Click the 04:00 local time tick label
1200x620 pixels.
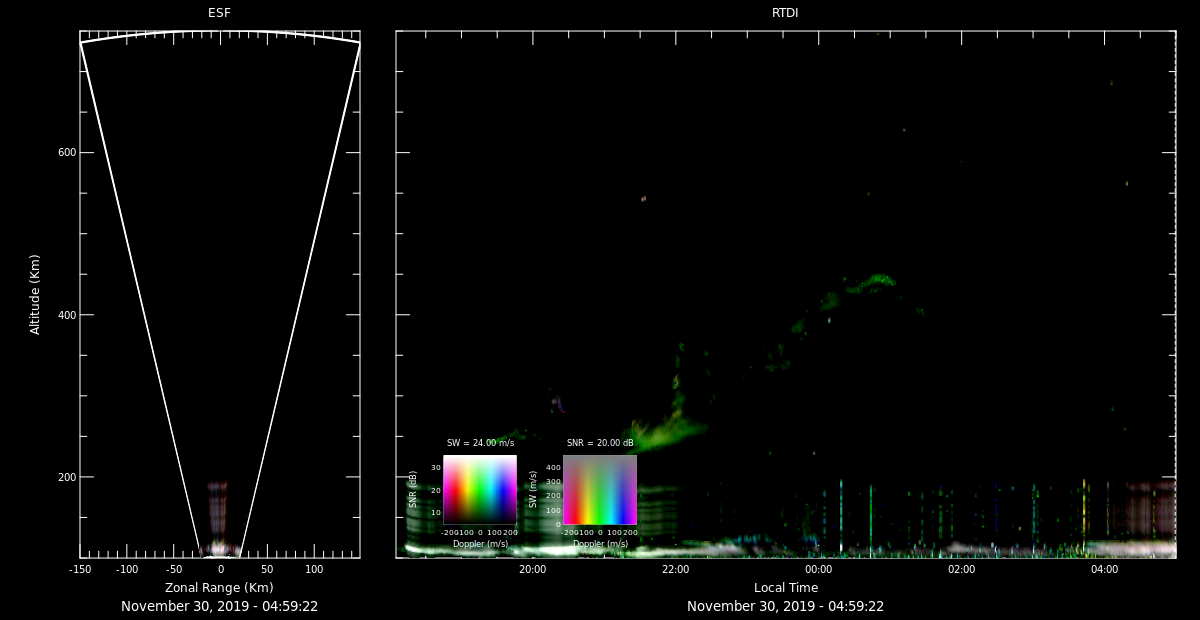tap(1104, 569)
